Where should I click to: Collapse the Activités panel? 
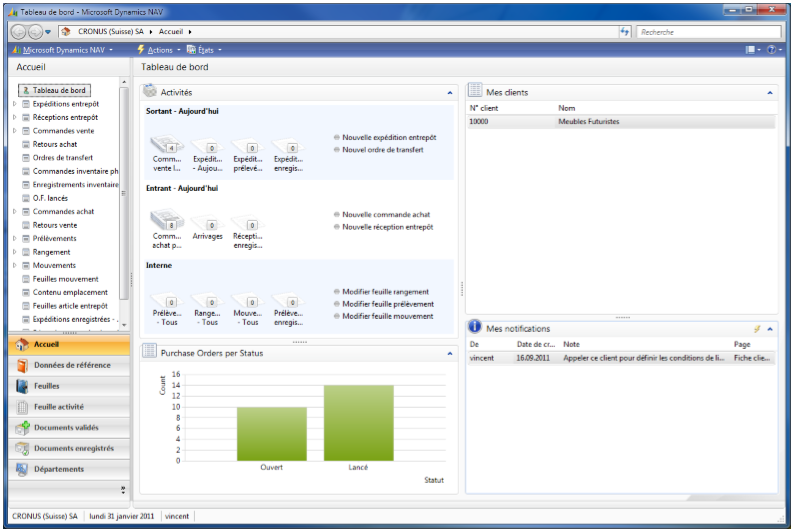[450, 93]
